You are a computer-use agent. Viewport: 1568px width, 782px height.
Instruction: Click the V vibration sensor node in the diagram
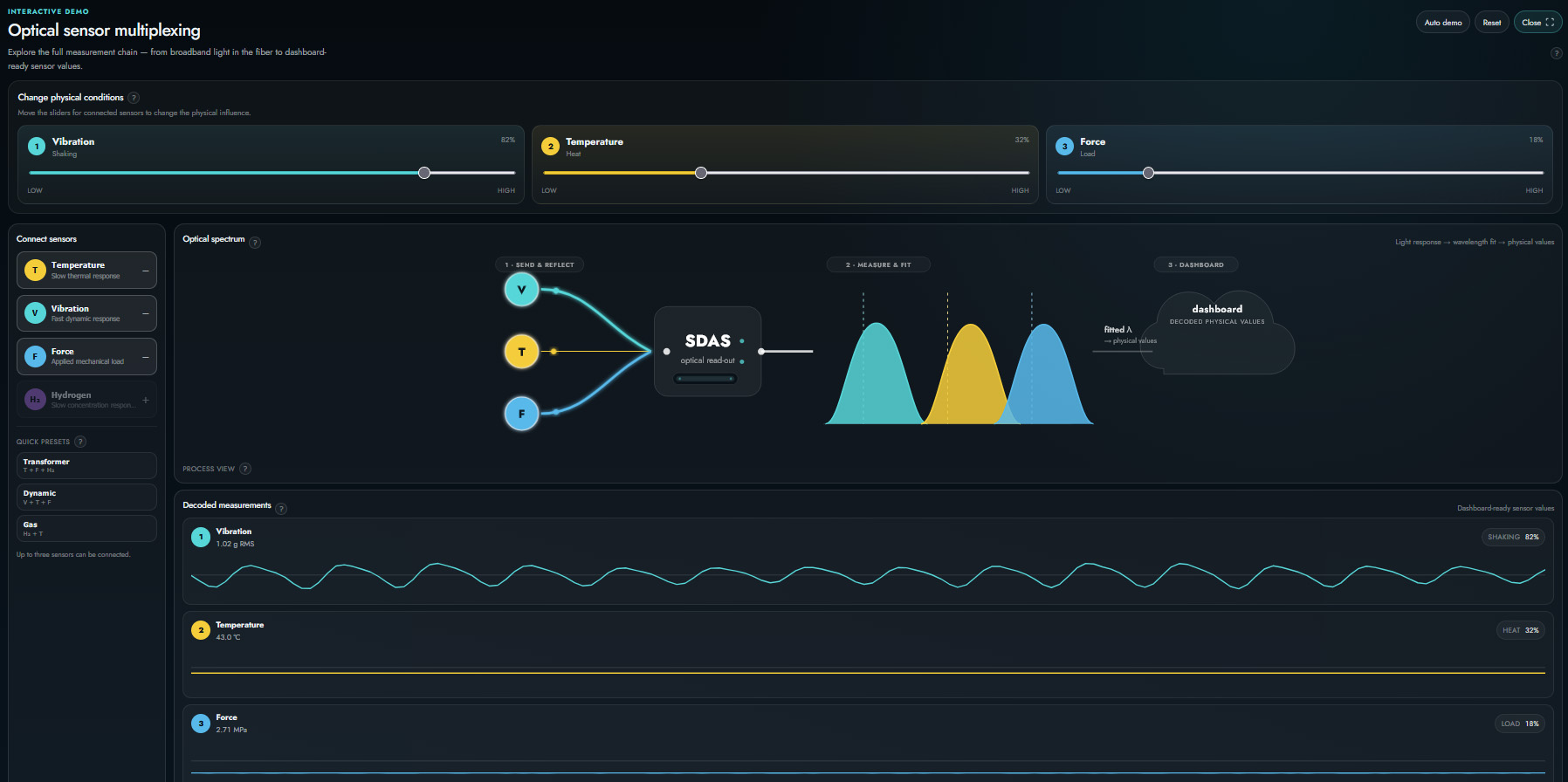[x=521, y=290]
